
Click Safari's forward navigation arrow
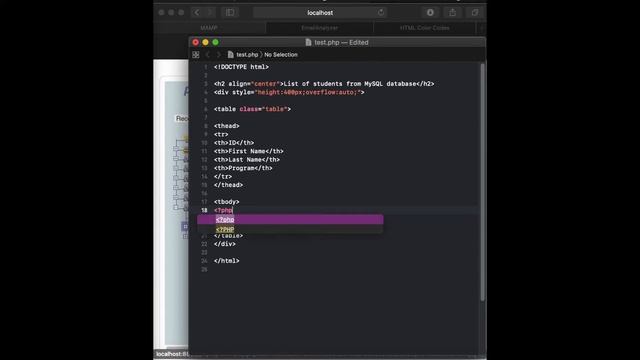pyautogui.click(x=210, y=13)
